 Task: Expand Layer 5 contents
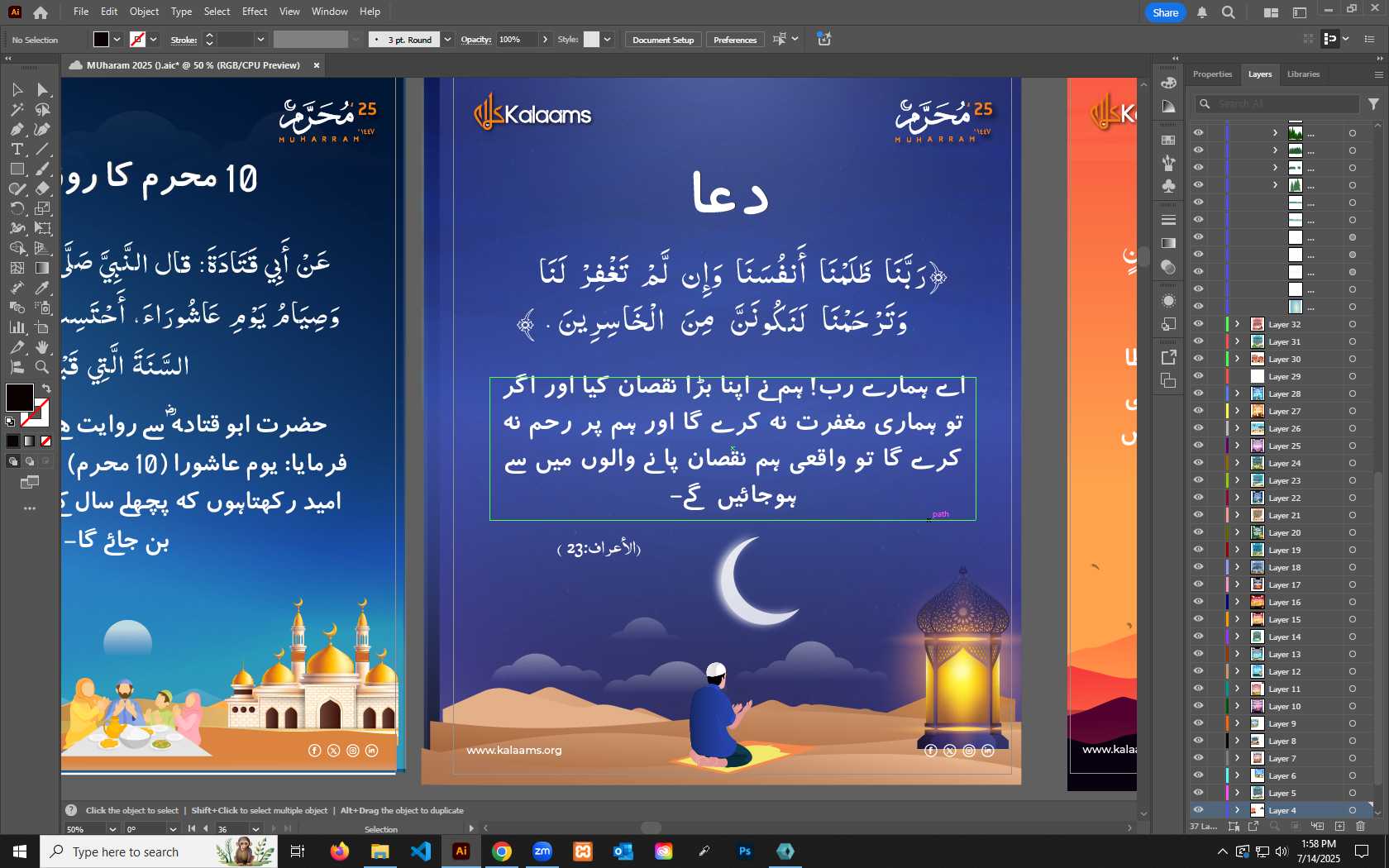coord(1238,793)
